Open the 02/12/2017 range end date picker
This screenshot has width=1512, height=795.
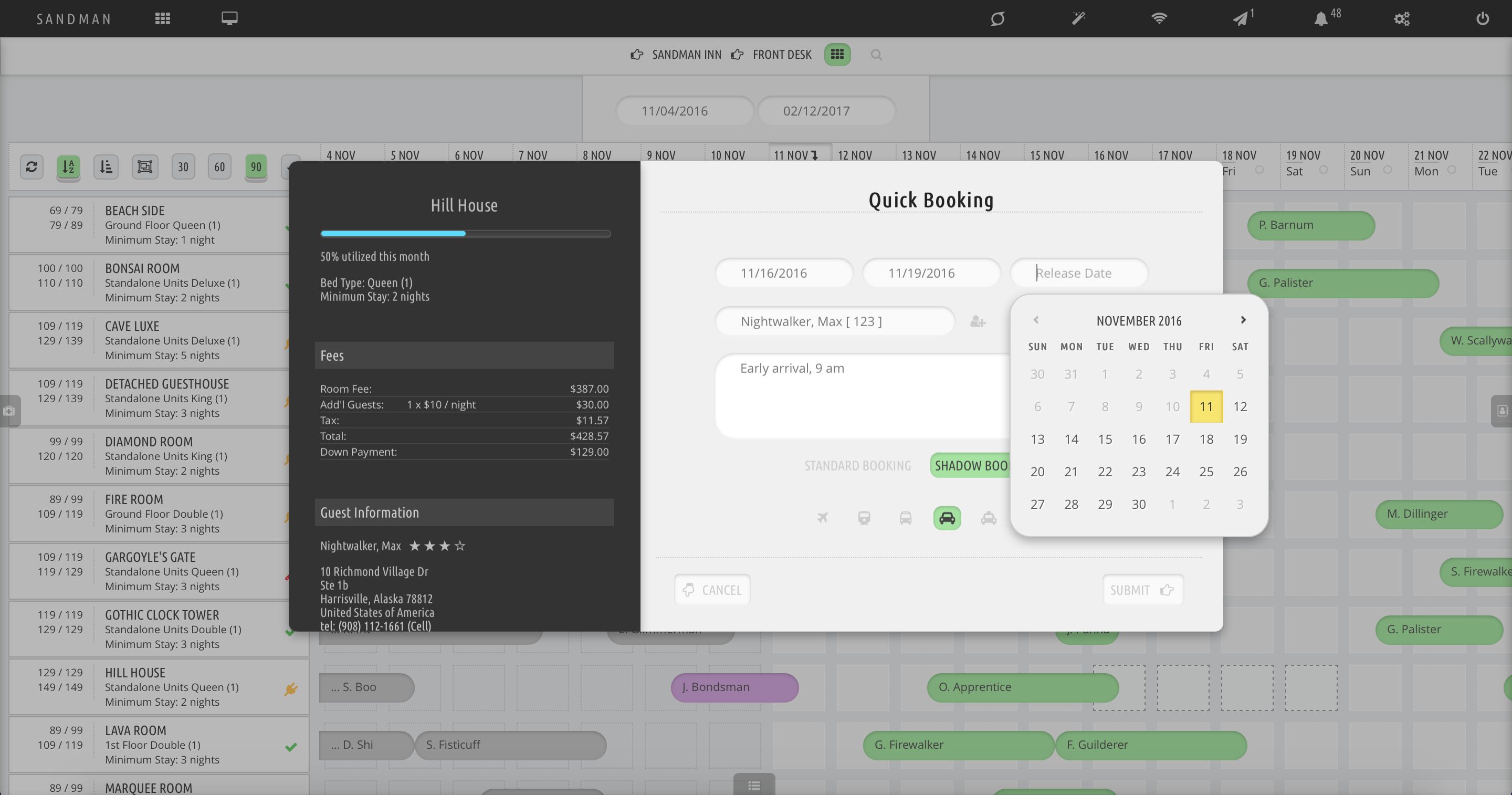tap(826, 110)
